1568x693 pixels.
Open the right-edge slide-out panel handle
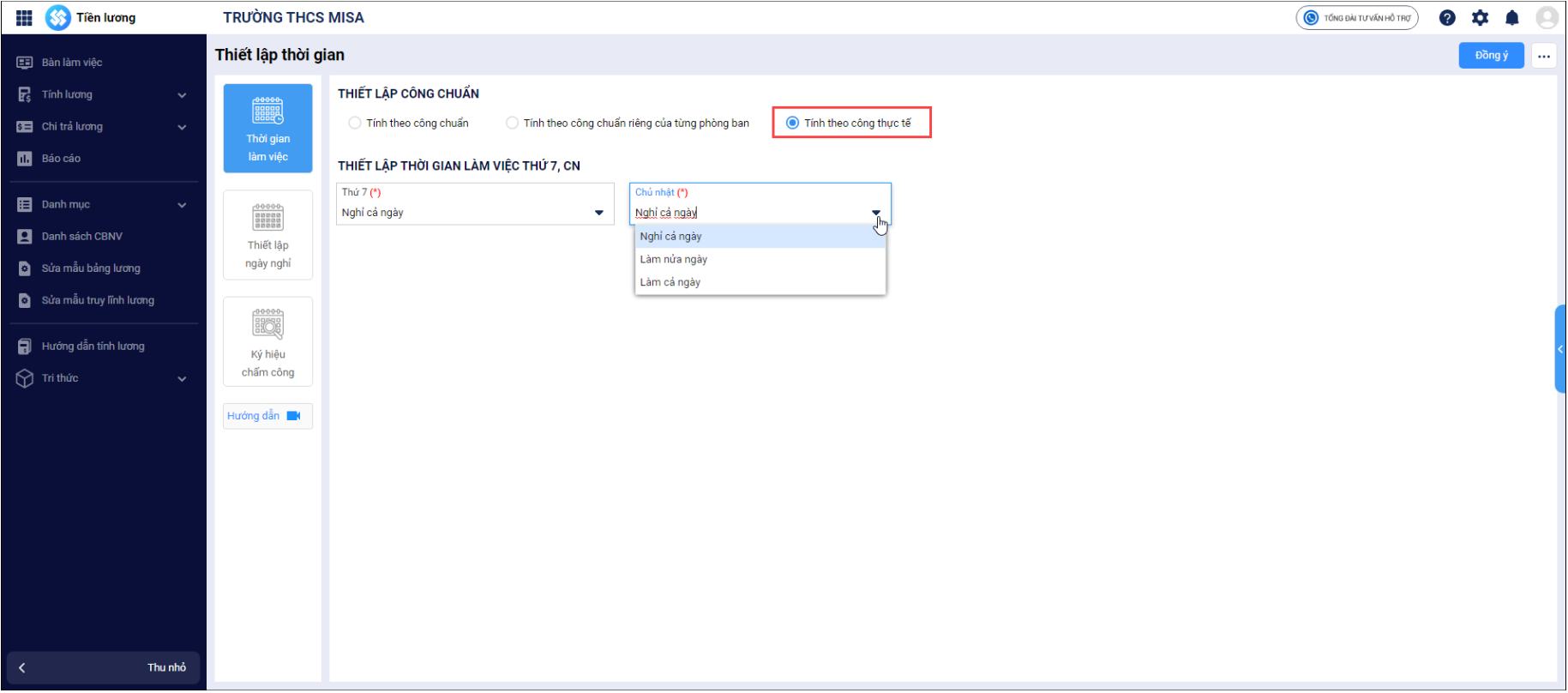point(1560,349)
